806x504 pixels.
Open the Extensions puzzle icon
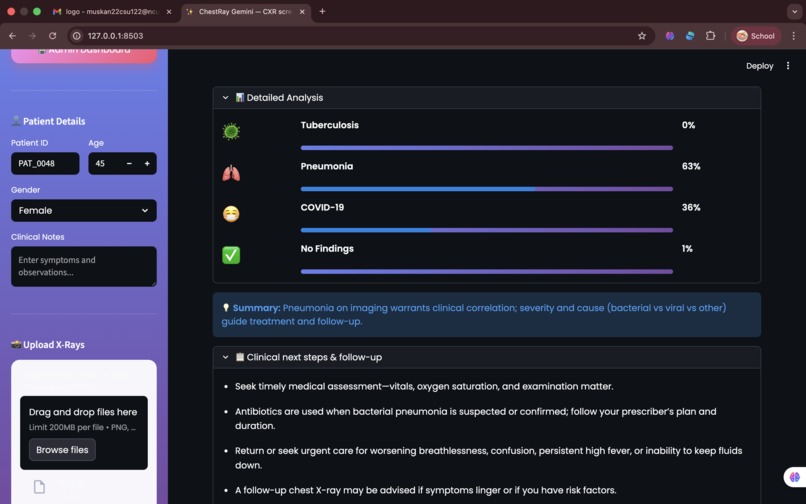pyautogui.click(x=710, y=36)
